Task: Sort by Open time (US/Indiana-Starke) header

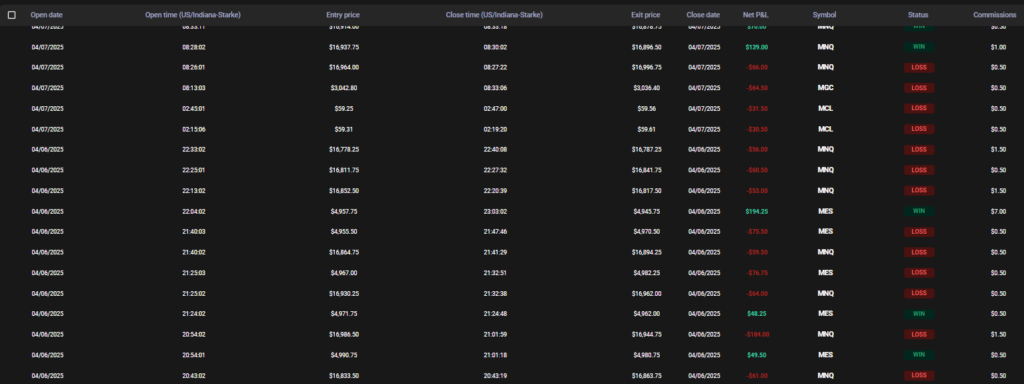Action: (x=193, y=15)
